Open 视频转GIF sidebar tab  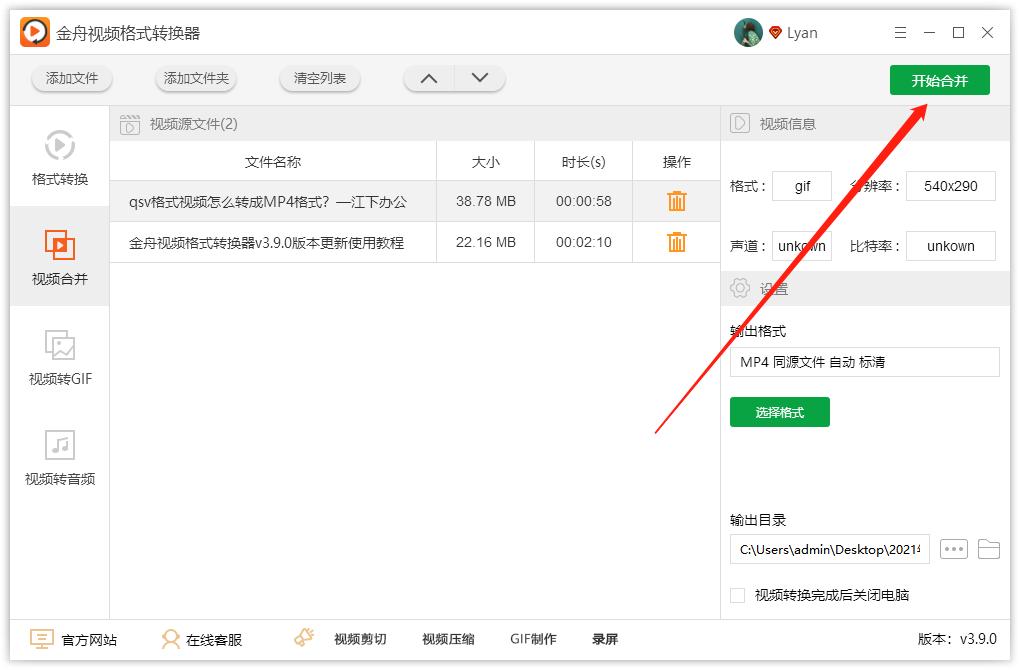click(60, 357)
